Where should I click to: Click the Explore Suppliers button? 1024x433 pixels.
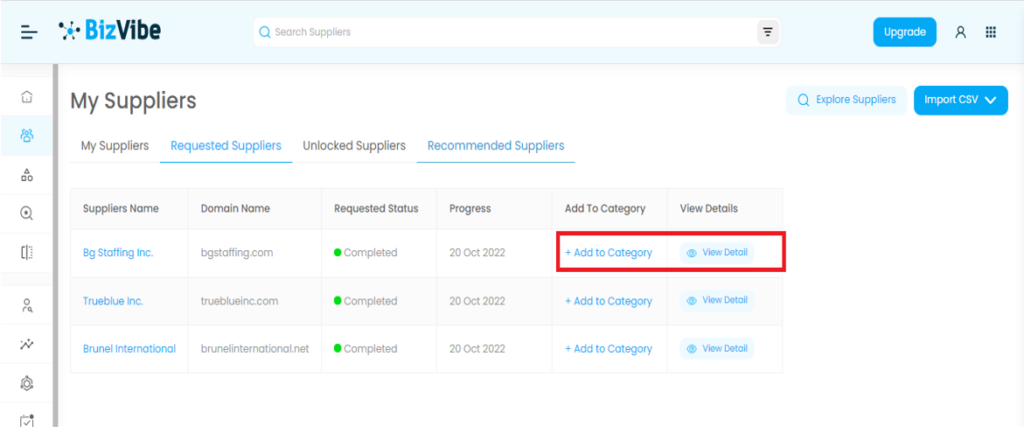847,100
